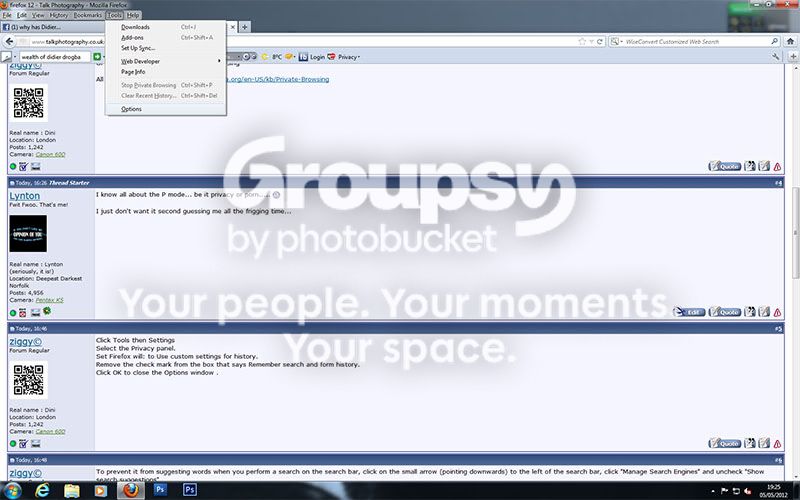800x500 pixels.
Task: Select Options in the Tools menu
Action: click(166, 109)
